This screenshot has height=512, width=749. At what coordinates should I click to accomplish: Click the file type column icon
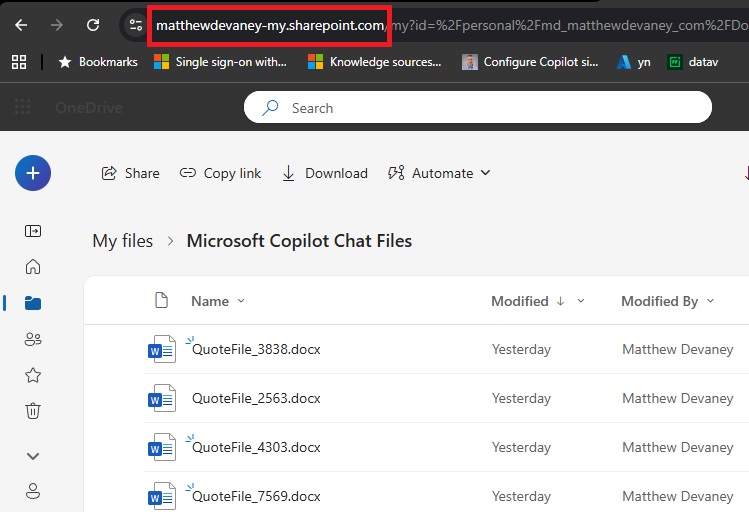pos(161,300)
